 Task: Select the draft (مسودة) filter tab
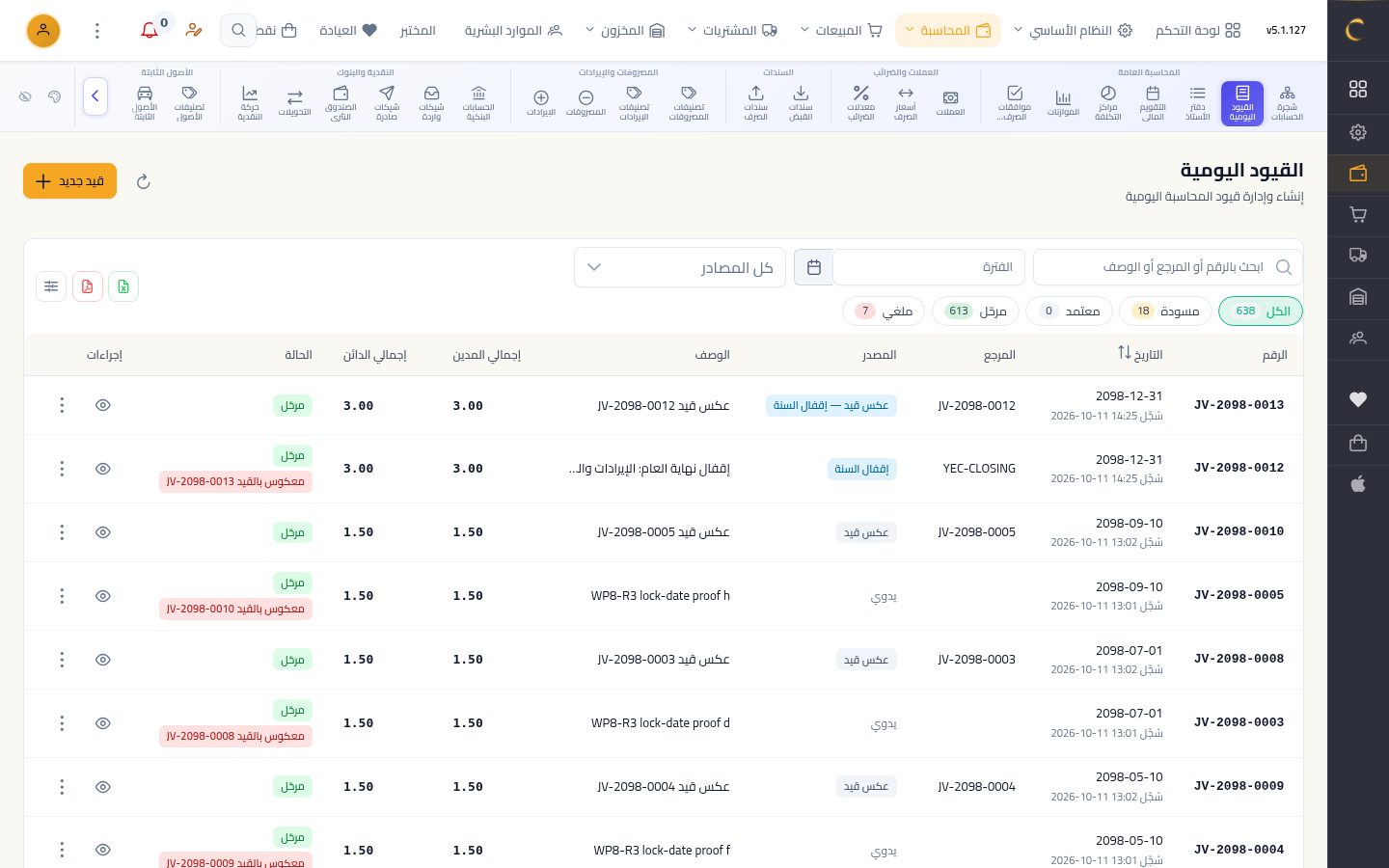[1165, 312]
